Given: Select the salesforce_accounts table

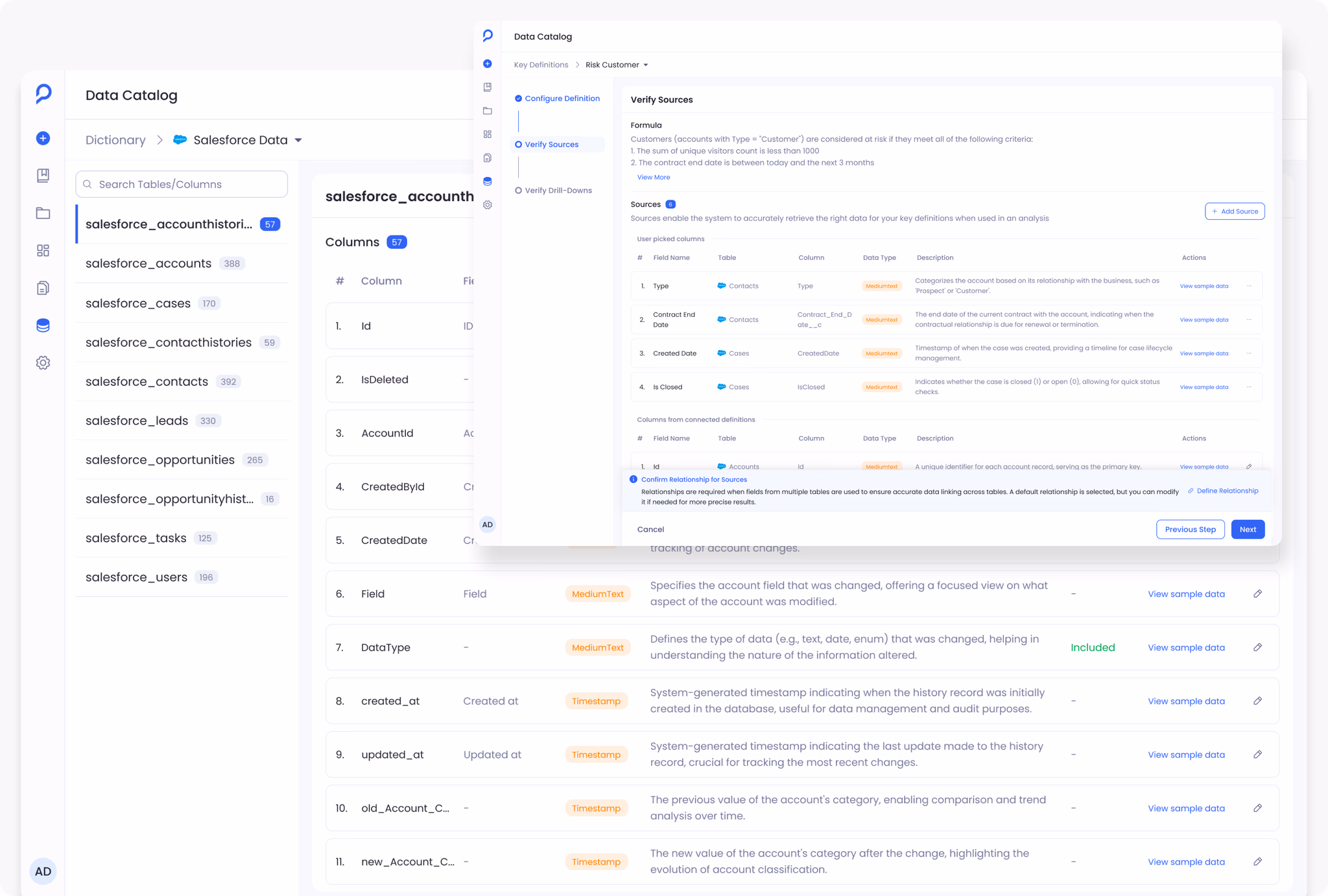Looking at the screenshot, I should coord(182,263).
